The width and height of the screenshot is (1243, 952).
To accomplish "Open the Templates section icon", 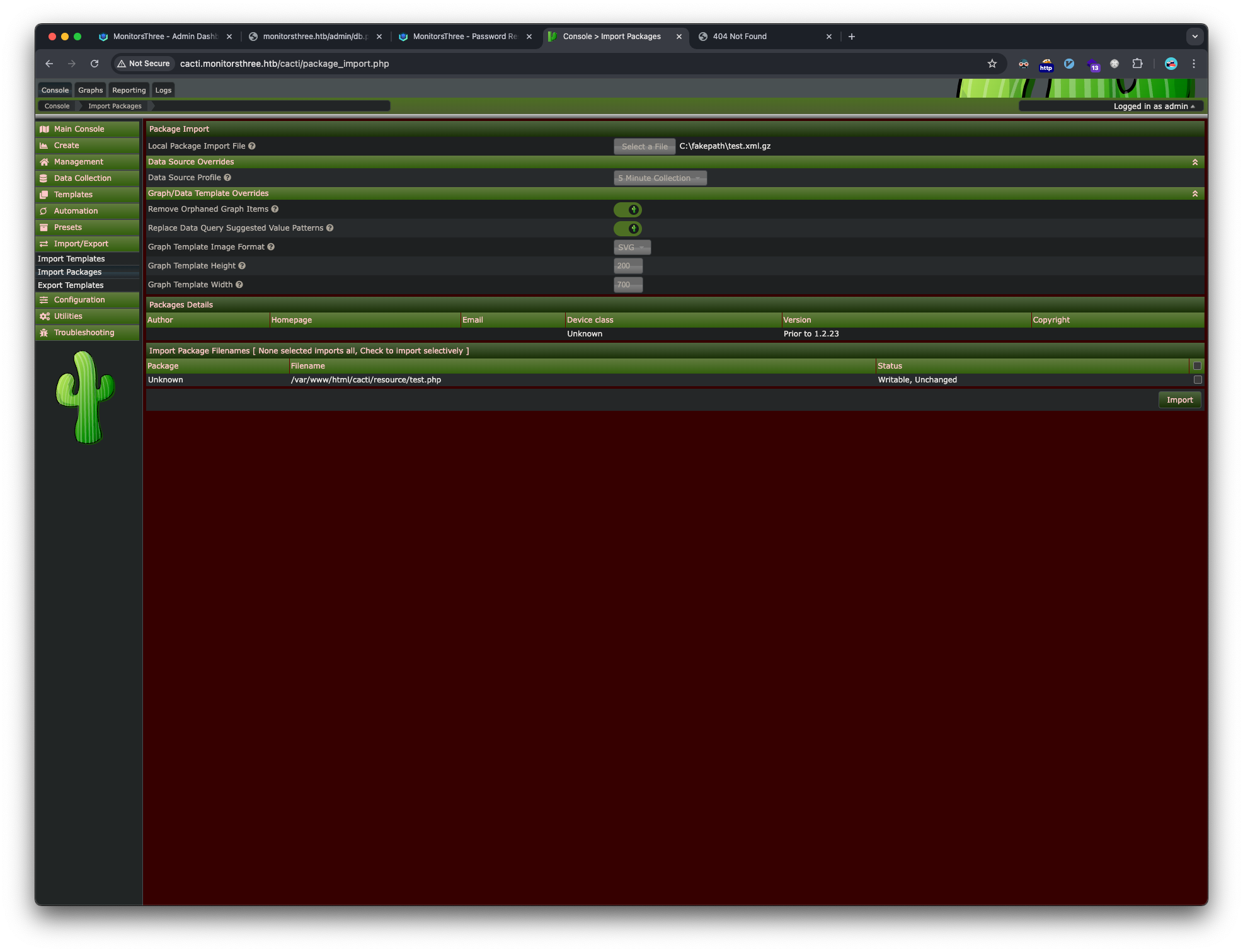I will pos(44,194).
